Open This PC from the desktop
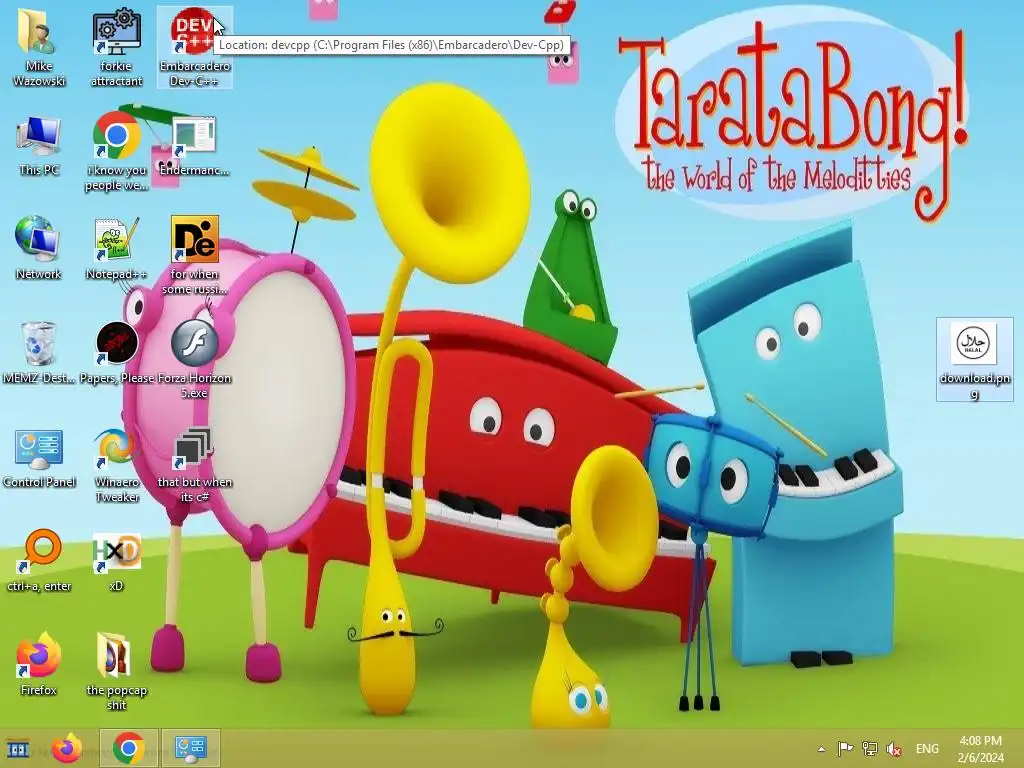Image resolution: width=1024 pixels, height=768 pixels. (x=39, y=146)
